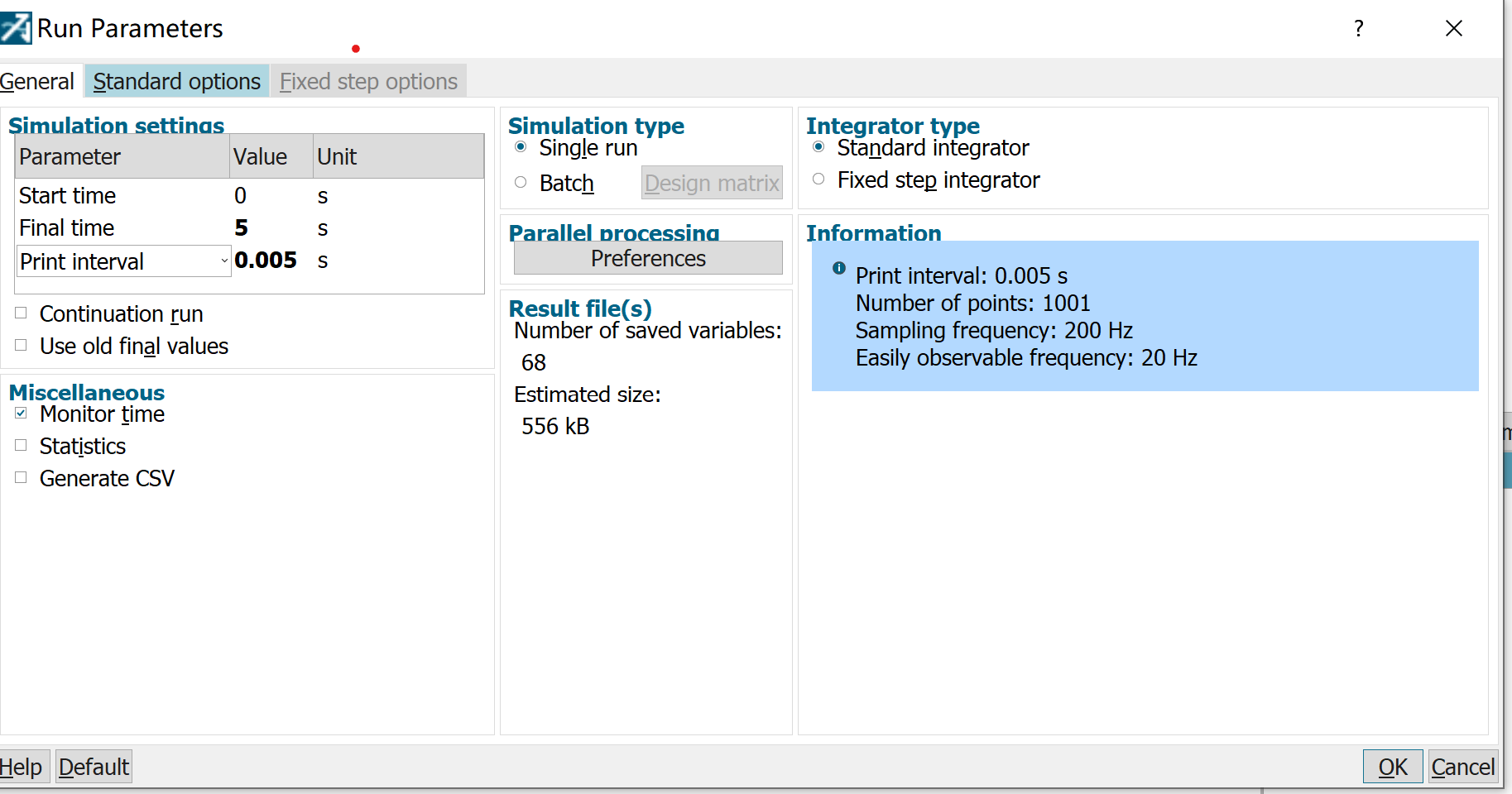Click 'Sampling frequency: 200 Hz' text
The width and height of the screenshot is (1512, 794).
click(x=994, y=330)
